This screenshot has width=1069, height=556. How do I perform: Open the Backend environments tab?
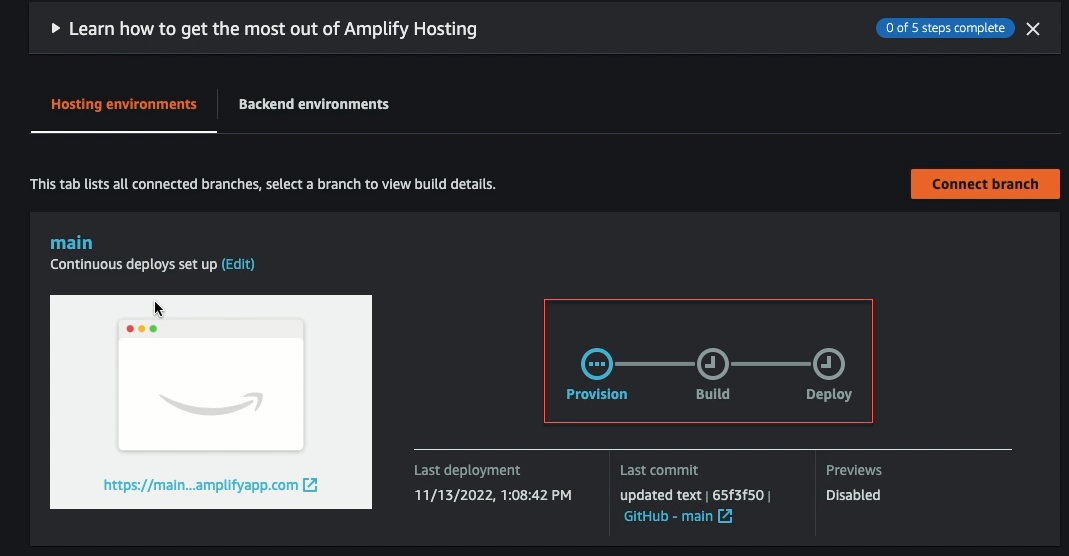coord(314,104)
